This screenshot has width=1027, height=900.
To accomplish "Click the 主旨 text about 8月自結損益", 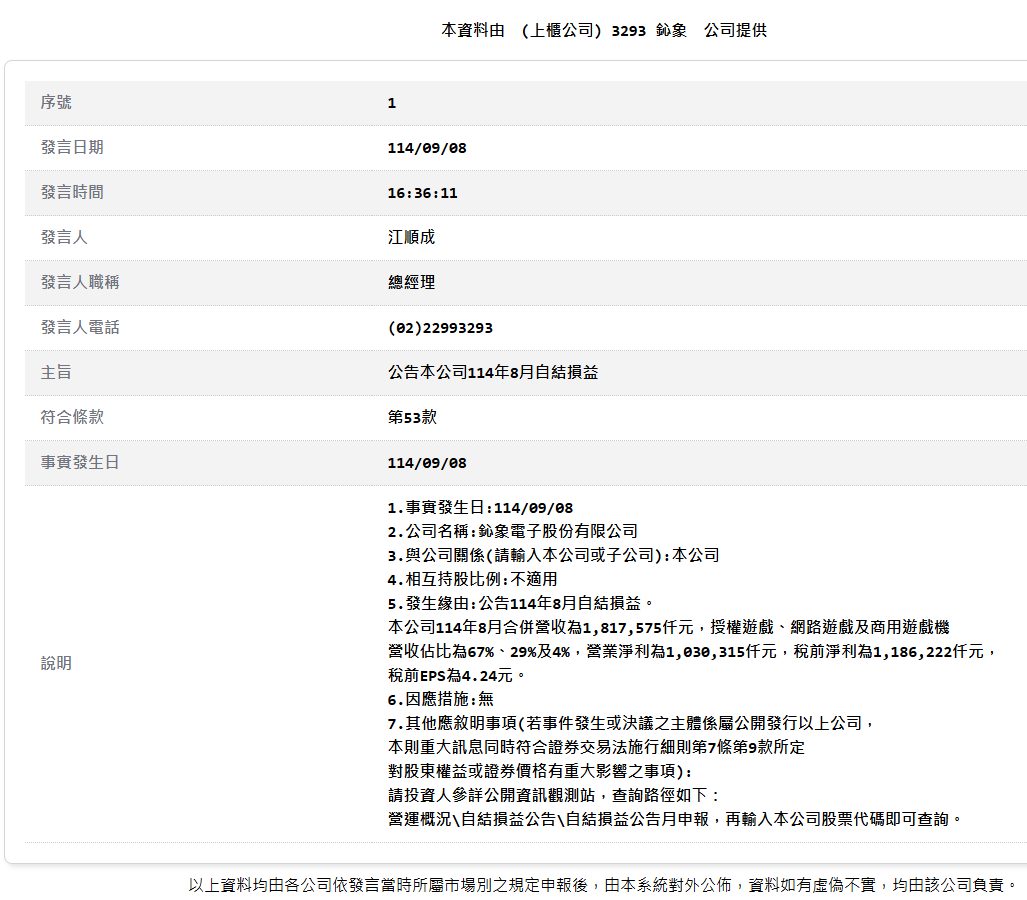I will pyautogui.click(x=493, y=372).
